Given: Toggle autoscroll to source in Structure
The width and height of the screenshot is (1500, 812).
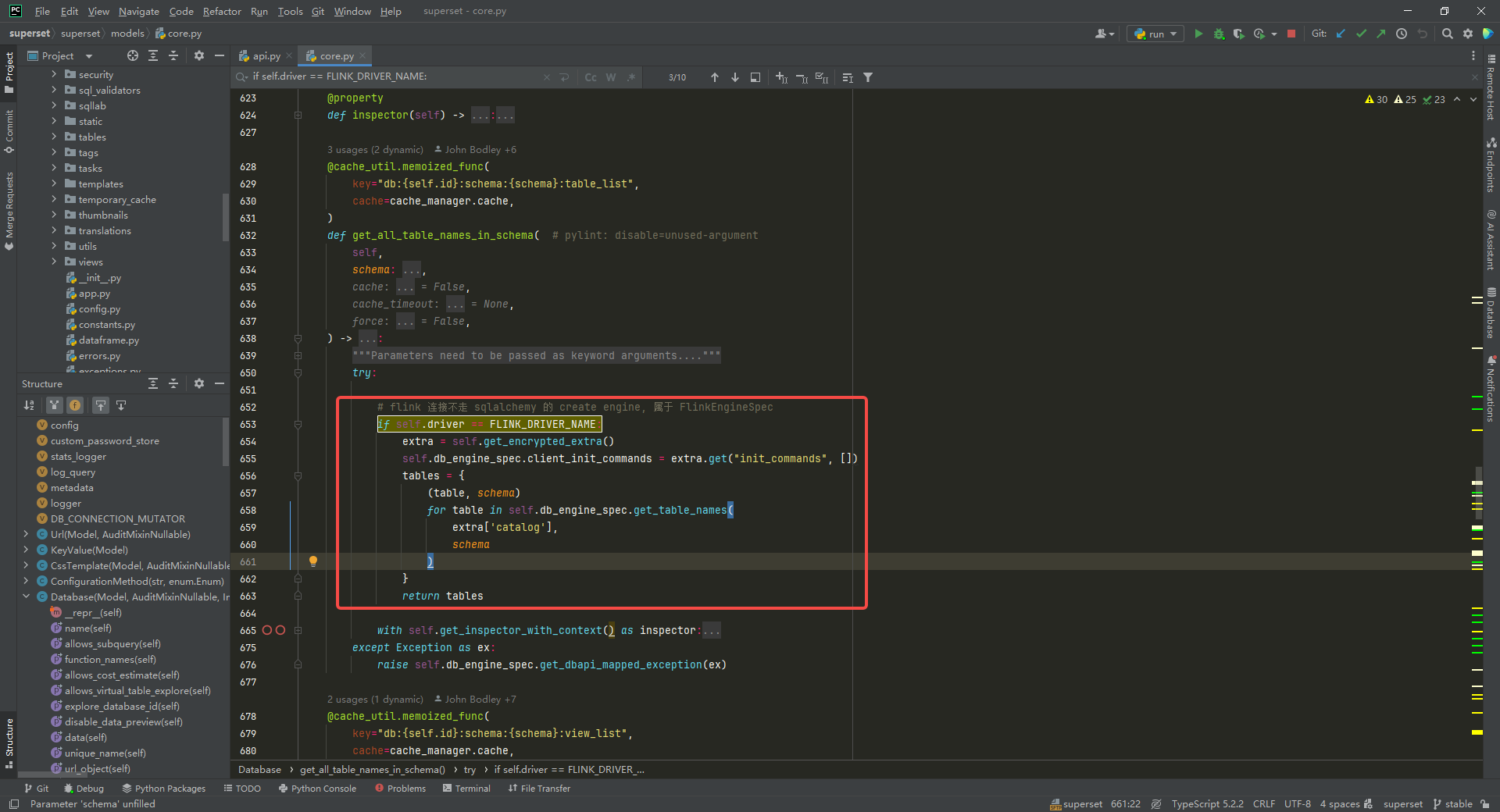Looking at the screenshot, I should (101, 404).
